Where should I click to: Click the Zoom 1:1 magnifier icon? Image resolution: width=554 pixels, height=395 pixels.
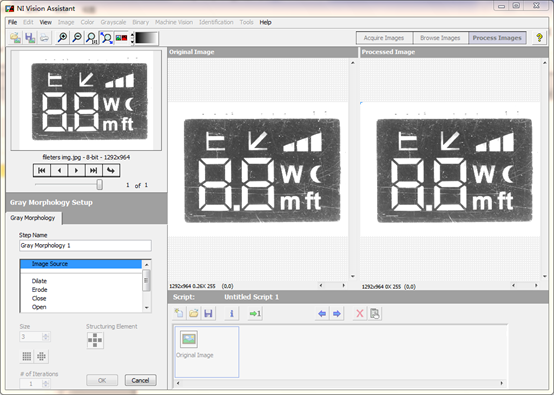point(92,38)
